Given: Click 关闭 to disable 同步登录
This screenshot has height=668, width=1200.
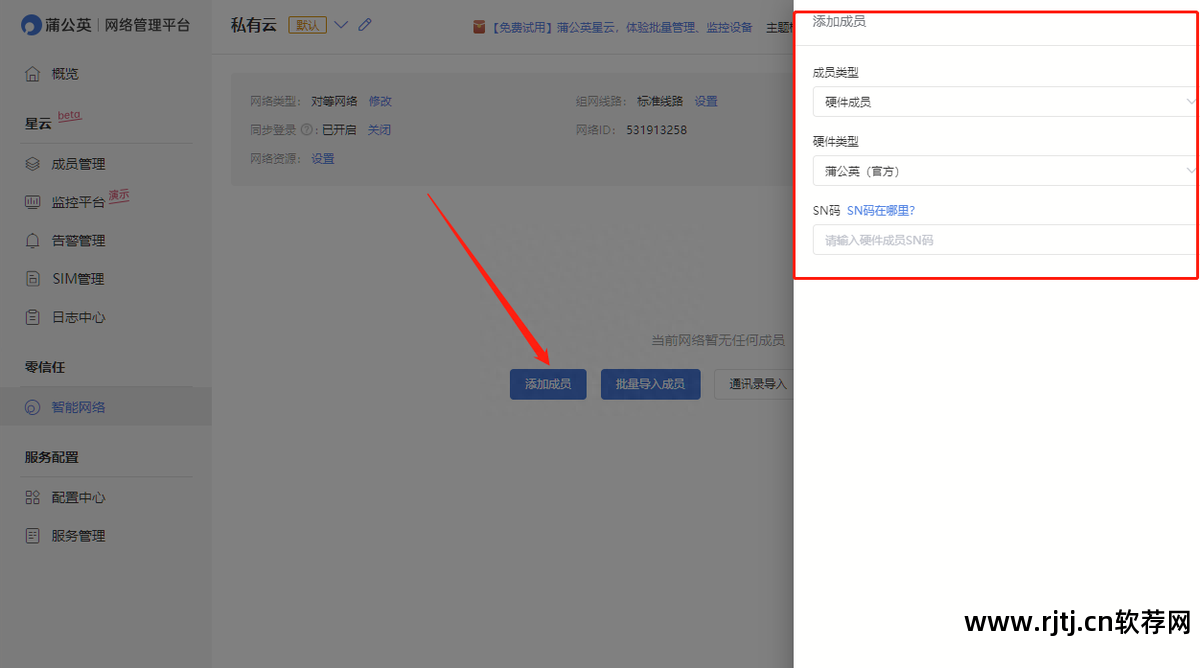Looking at the screenshot, I should click(x=379, y=130).
